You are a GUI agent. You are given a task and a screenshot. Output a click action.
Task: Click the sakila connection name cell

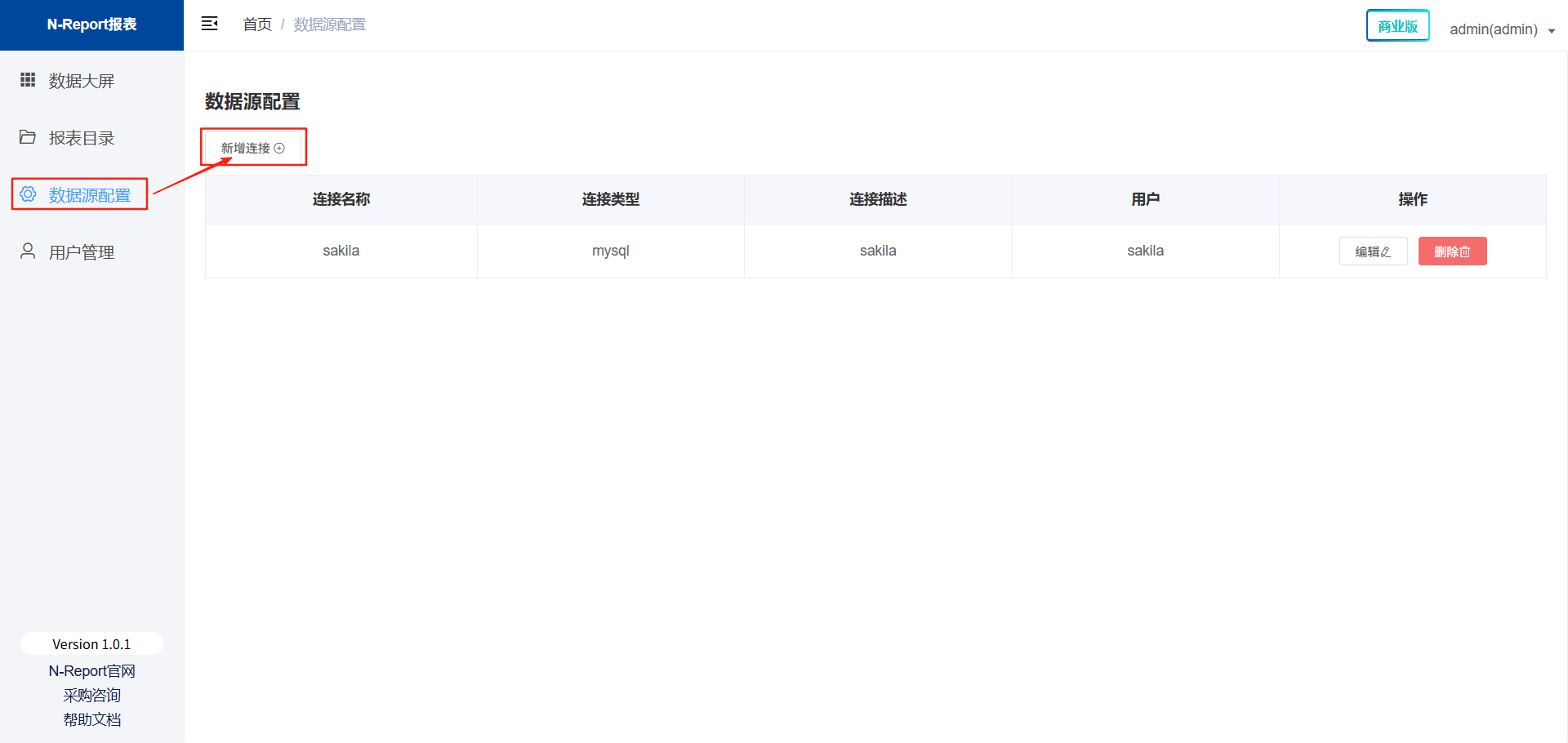tap(341, 251)
